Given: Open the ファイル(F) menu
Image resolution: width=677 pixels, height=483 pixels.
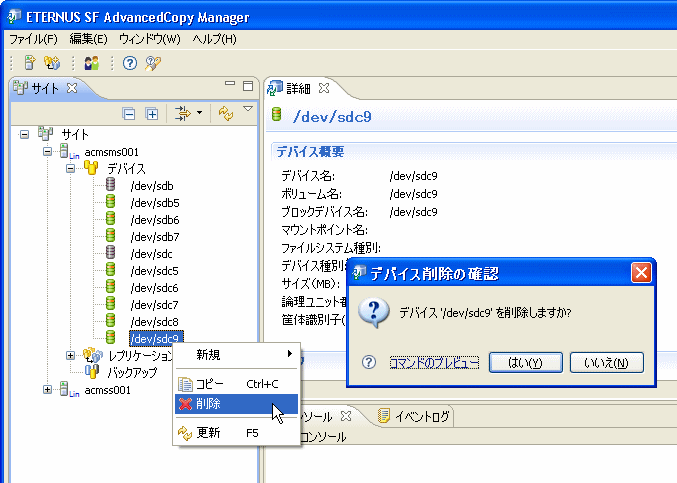Looking at the screenshot, I should pos(33,39).
